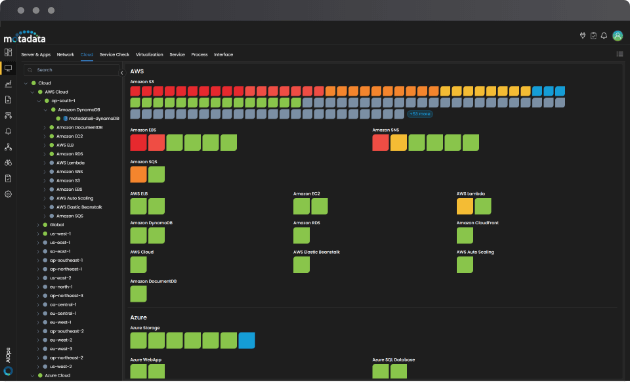Open the Service Check tab

(x=115, y=55)
